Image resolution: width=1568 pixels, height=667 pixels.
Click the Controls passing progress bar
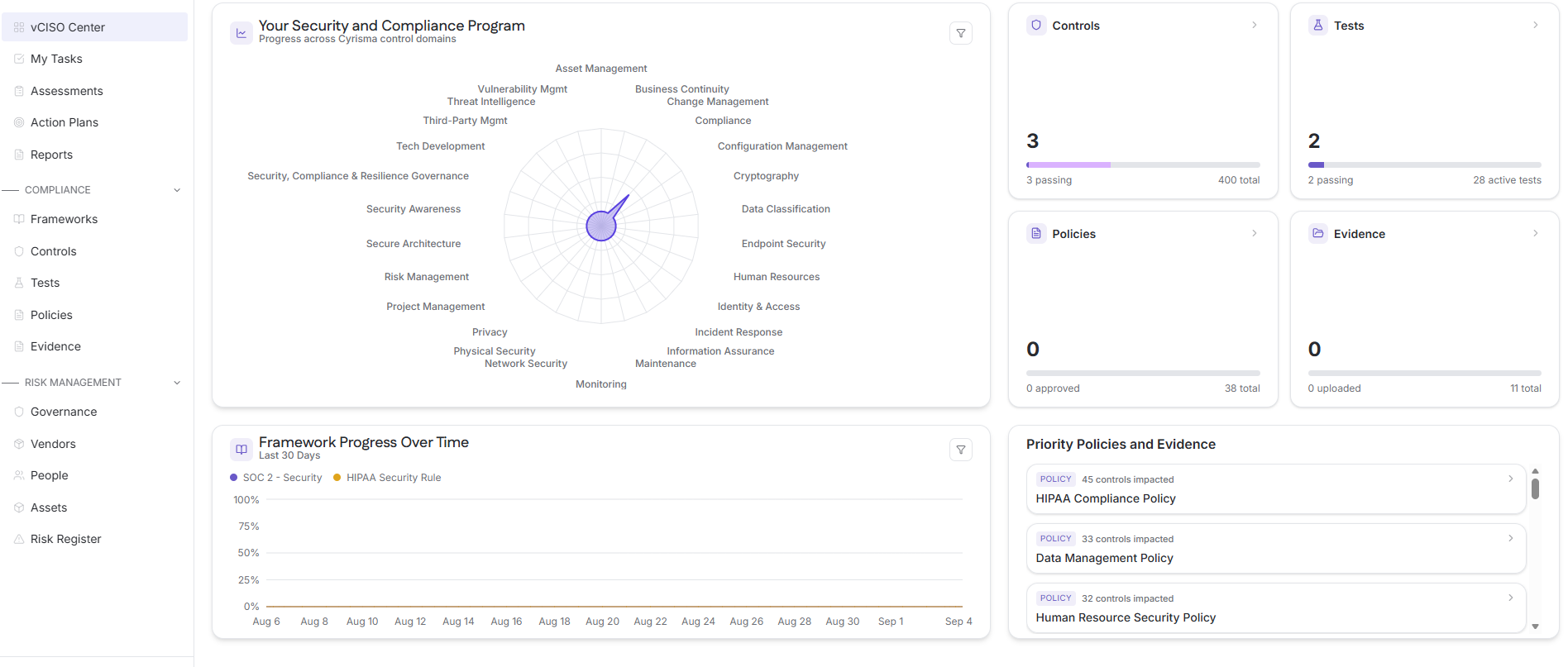[x=1143, y=165]
